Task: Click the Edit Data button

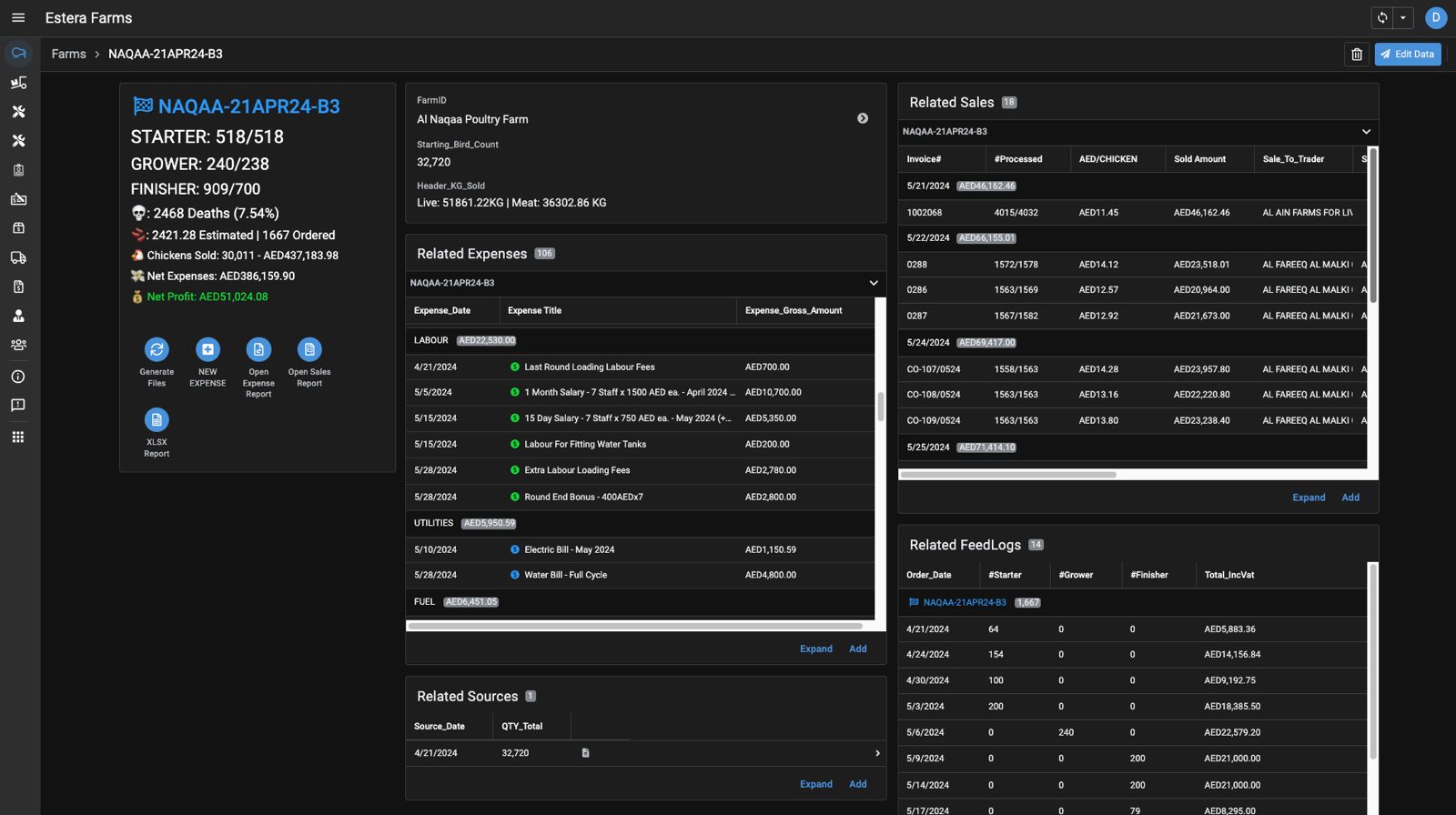Action: pyautogui.click(x=1408, y=55)
